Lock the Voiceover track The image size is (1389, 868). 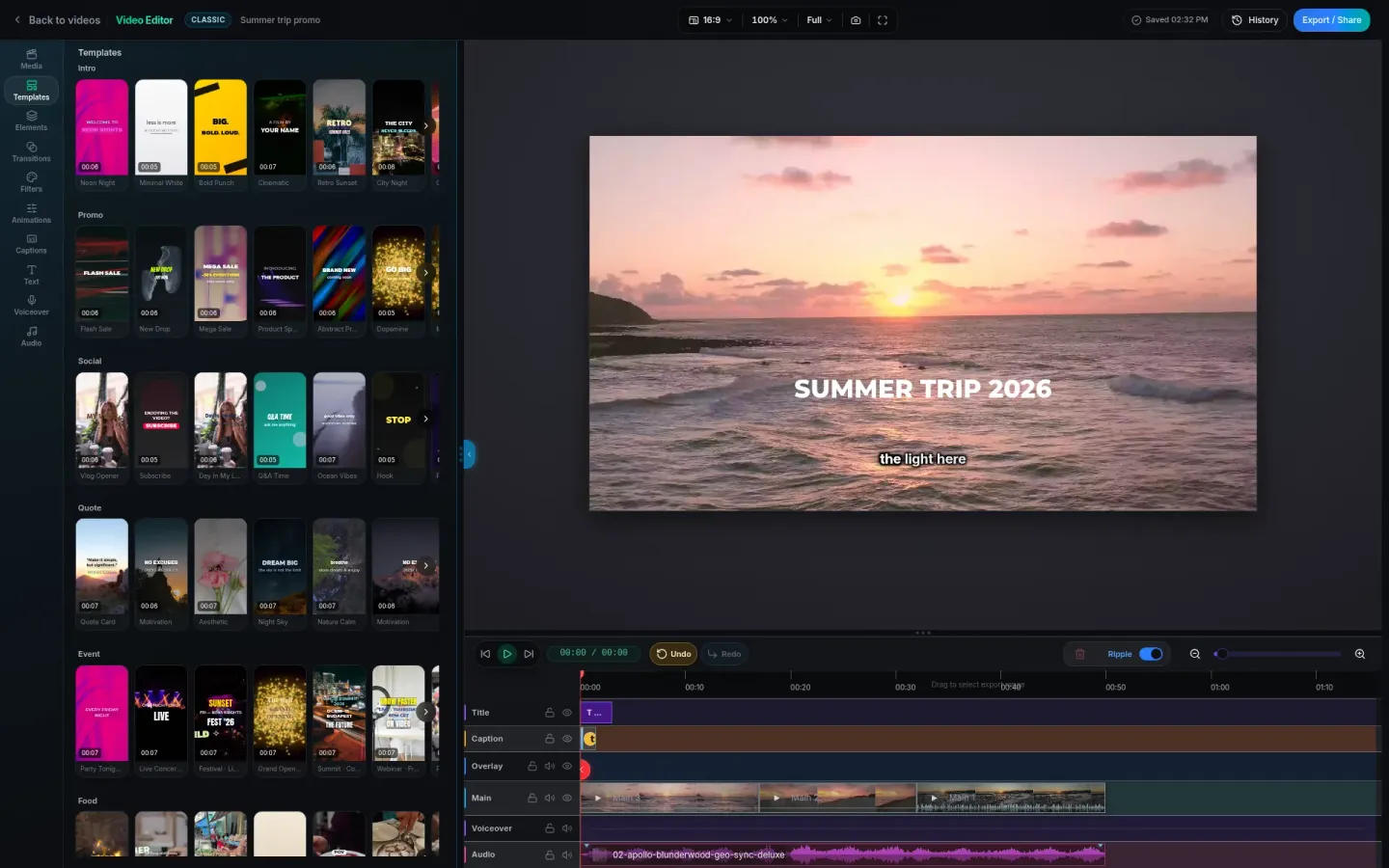tap(550, 828)
